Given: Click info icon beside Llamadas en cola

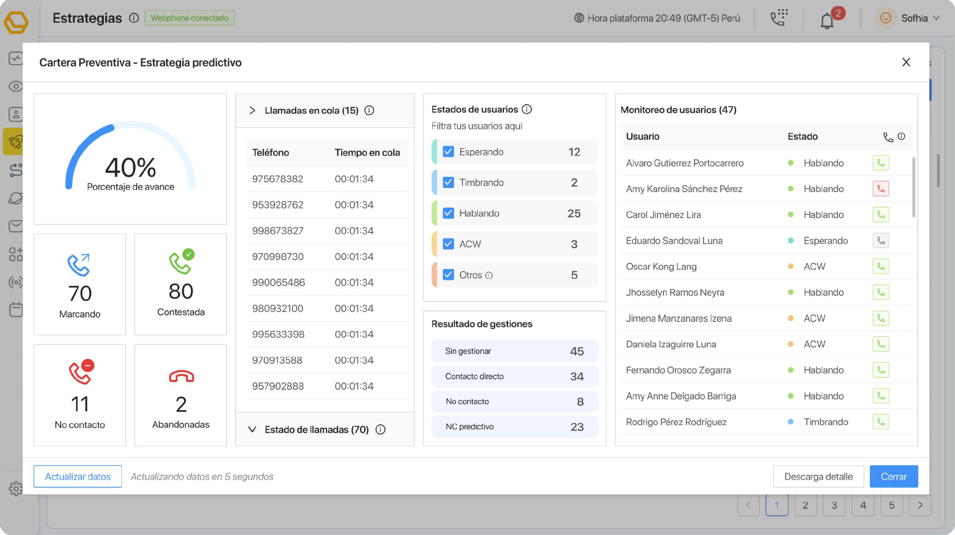Looking at the screenshot, I should click(369, 111).
